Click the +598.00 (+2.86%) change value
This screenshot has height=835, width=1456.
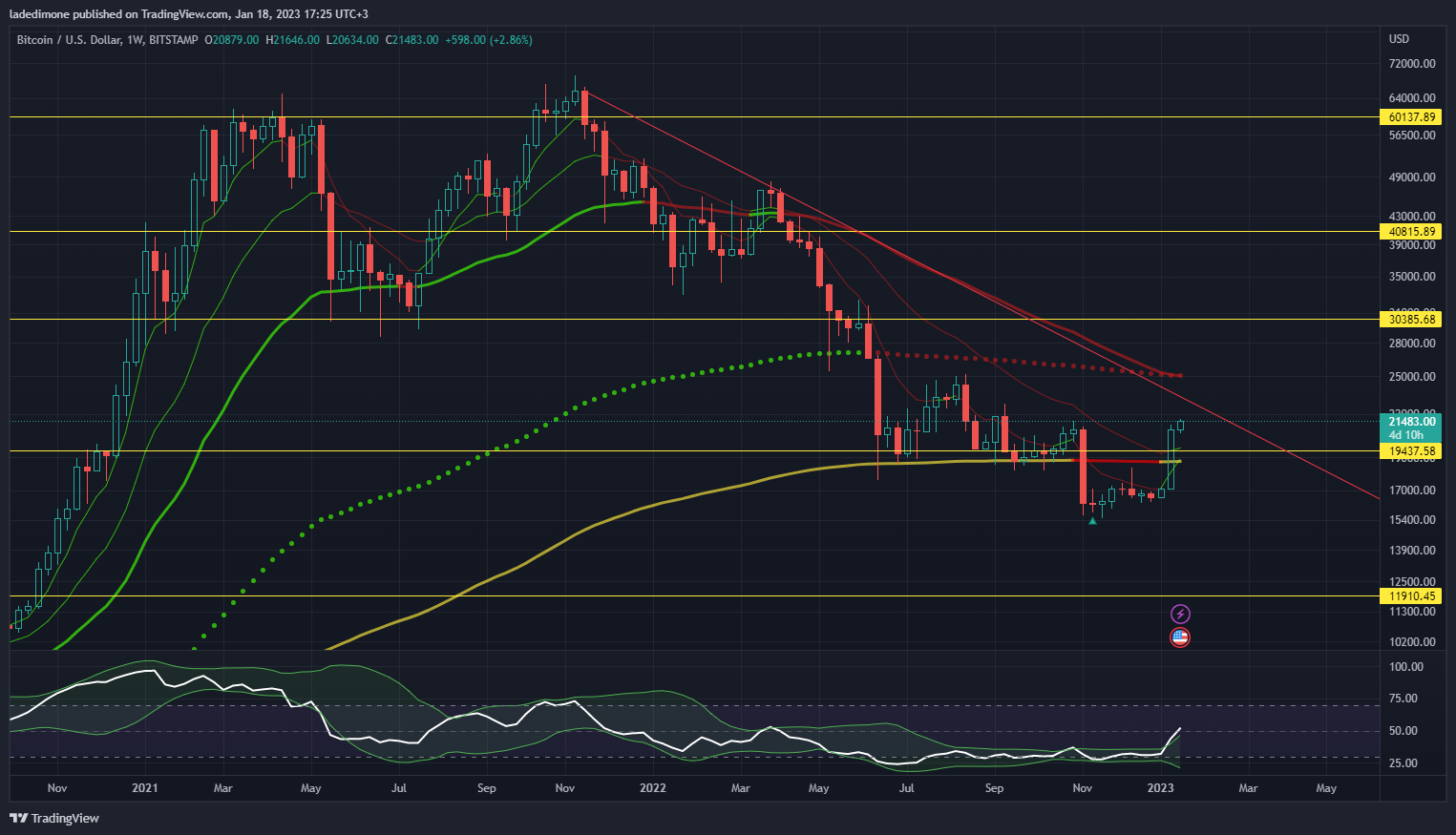click(489, 40)
